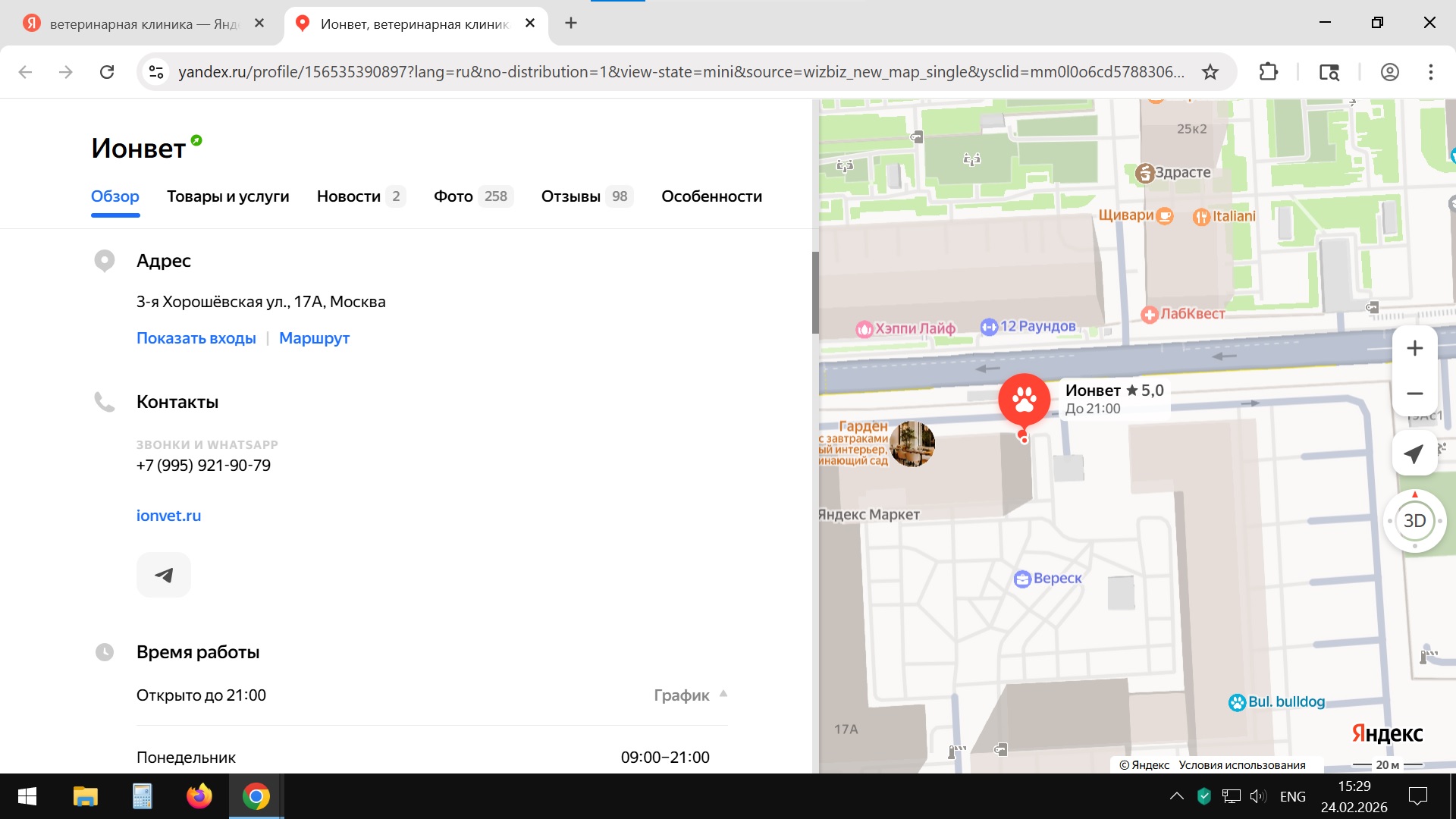Click the Telegram icon button

tap(164, 575)
